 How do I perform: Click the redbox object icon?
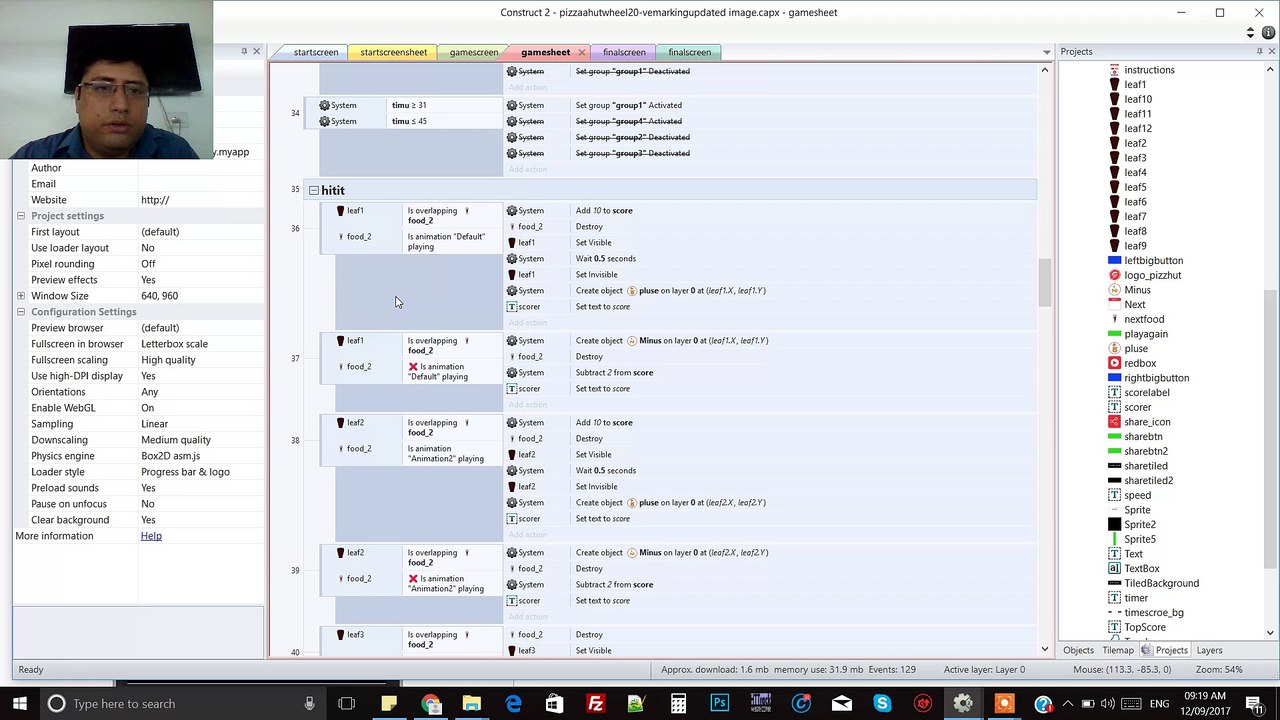point(1115,363)
